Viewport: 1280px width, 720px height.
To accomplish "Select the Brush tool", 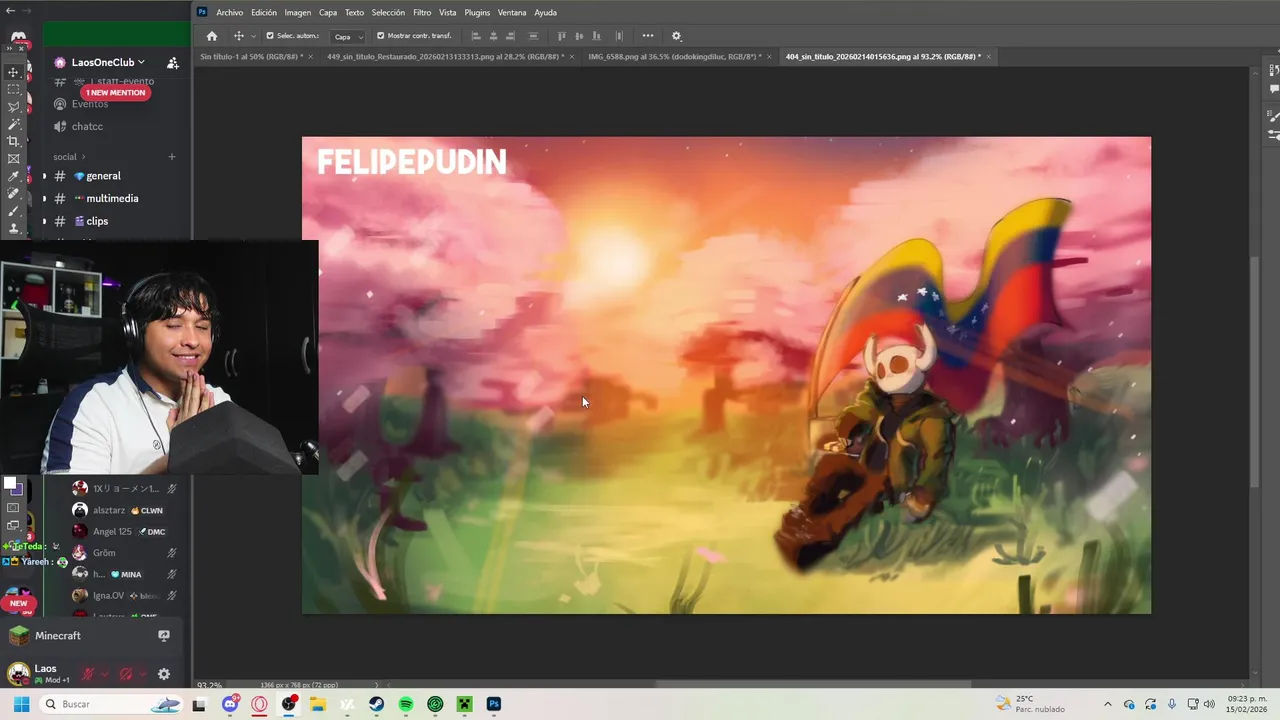I will click(13, 211).
